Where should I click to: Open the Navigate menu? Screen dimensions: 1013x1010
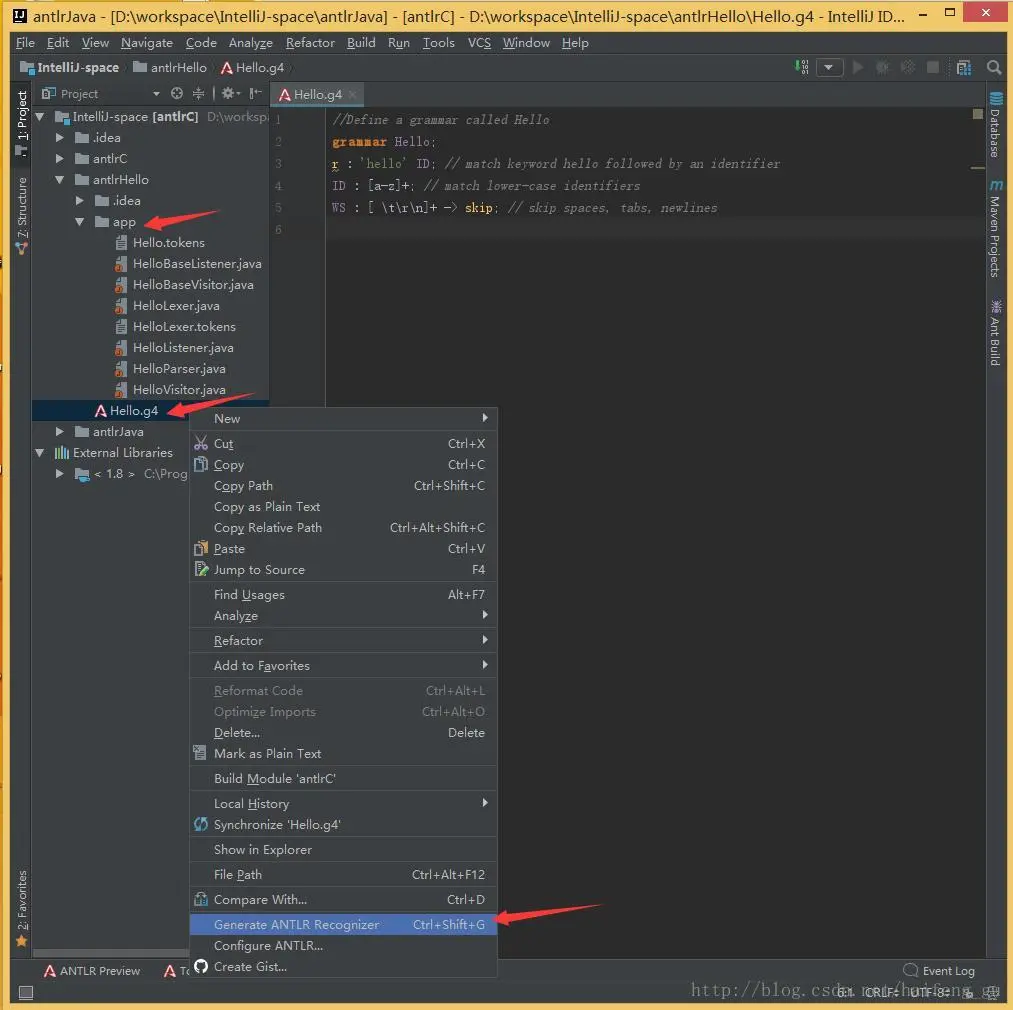147,43
